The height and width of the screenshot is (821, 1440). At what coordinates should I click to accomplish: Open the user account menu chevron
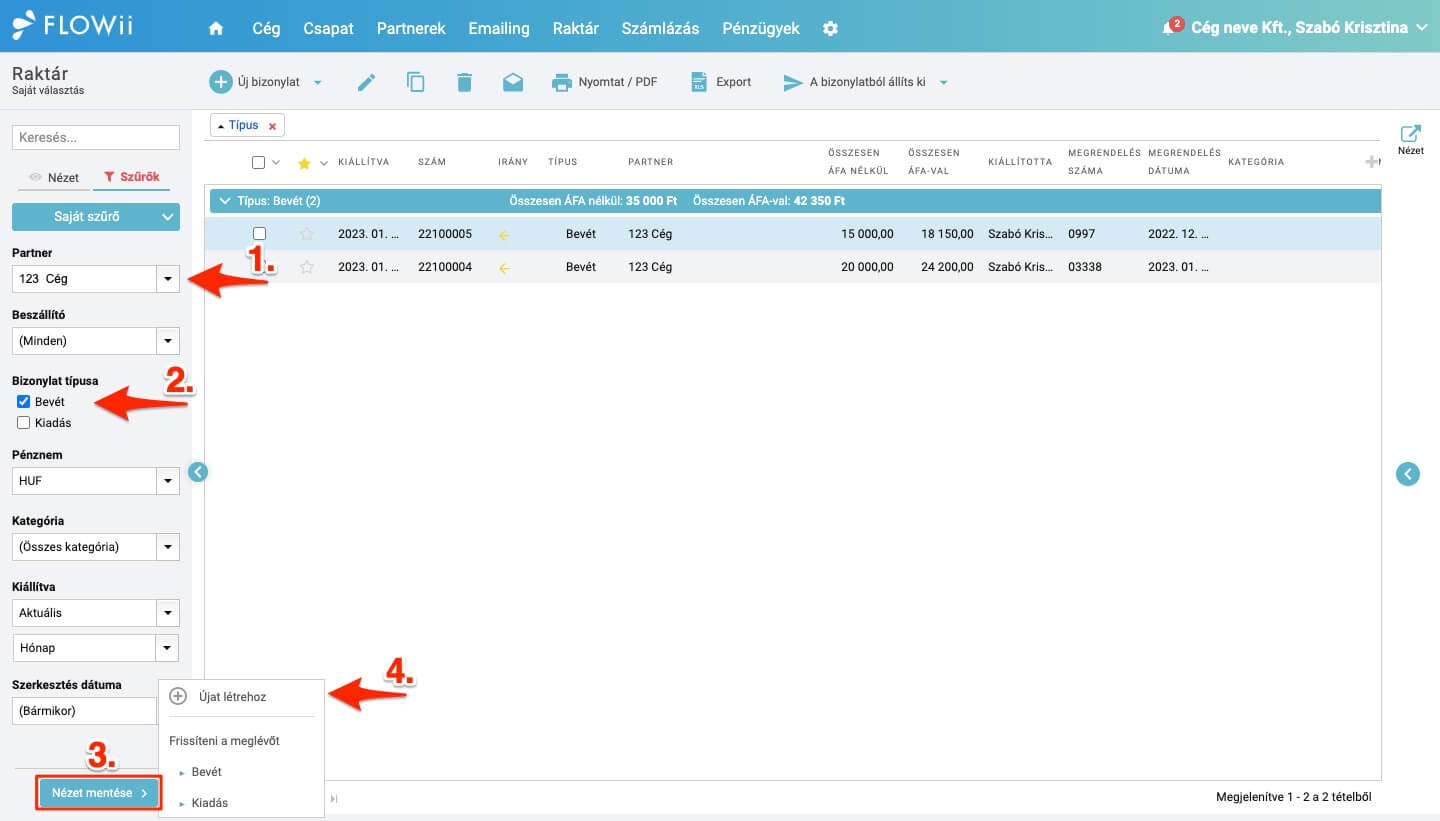coord(1423,28)
